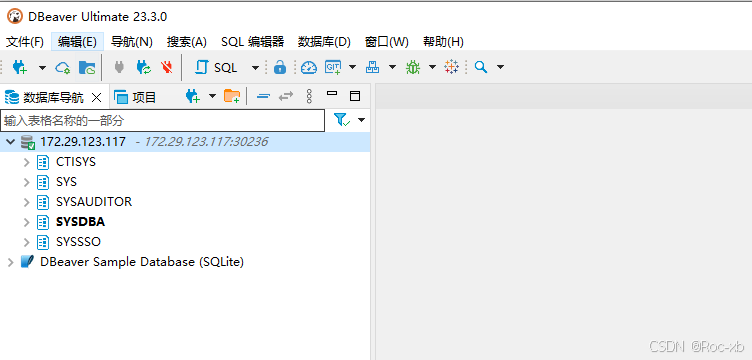Open the dropdown arrow beside stacked boxes icon
752x360 pixels.
point(392,67)
